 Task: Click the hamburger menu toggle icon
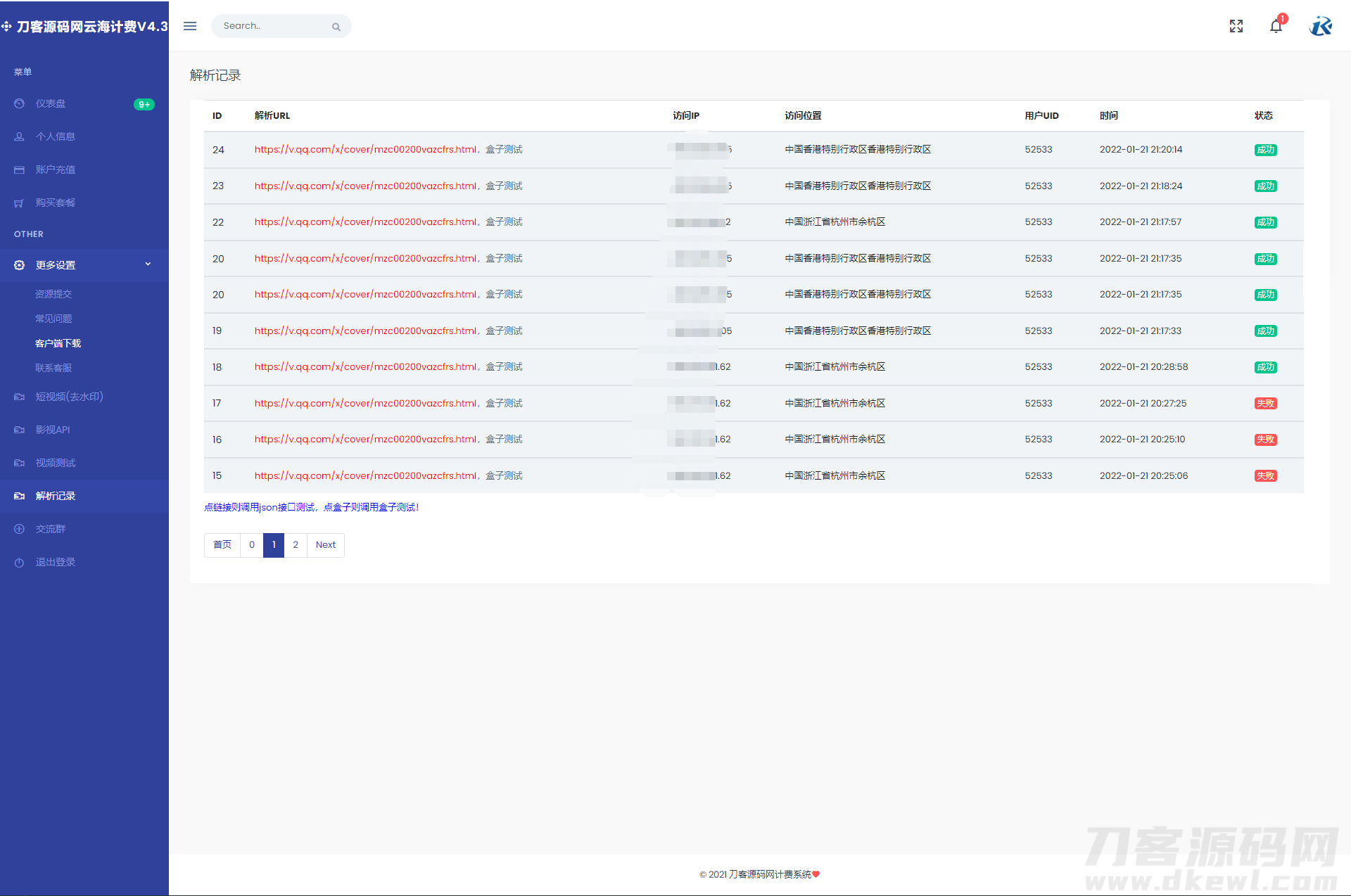(x=190, y=26)
